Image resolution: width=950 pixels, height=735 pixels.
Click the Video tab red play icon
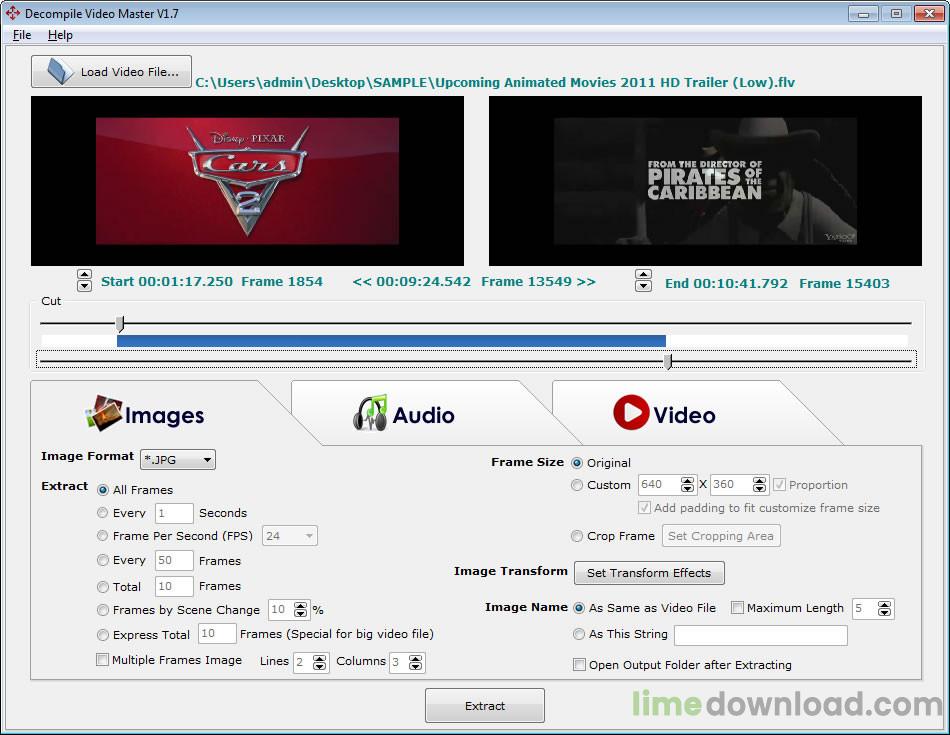tap(631, 412)
